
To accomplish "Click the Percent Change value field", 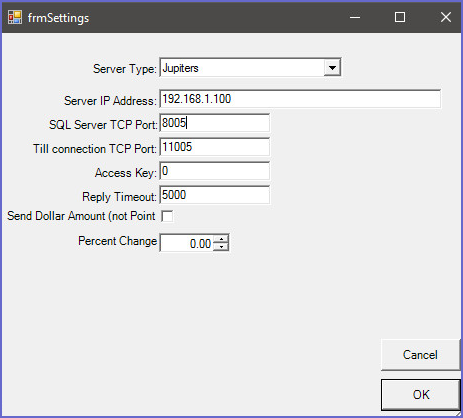I will (187, 243).
